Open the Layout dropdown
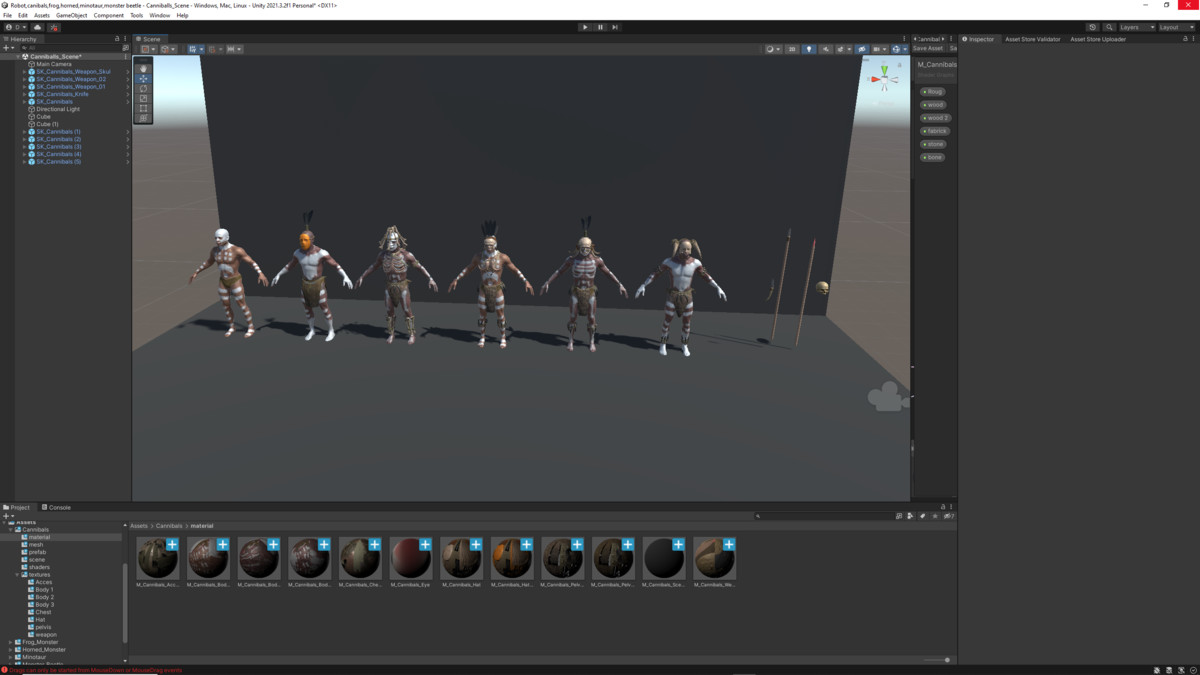The image size is (1200, 675). [x=1176, y=27]
